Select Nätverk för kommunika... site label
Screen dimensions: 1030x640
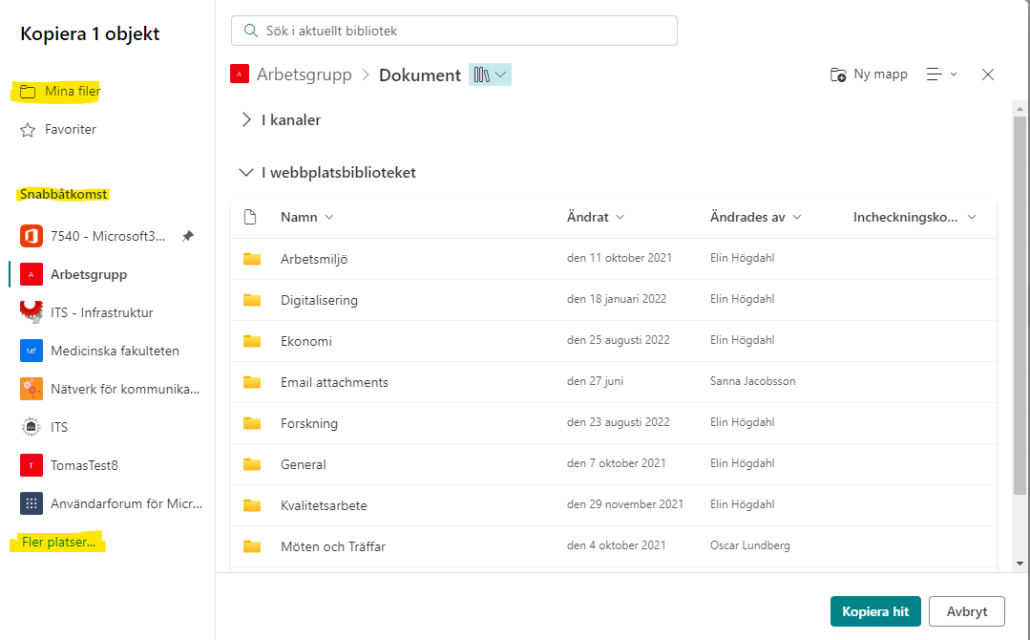[x=125, y=389]
